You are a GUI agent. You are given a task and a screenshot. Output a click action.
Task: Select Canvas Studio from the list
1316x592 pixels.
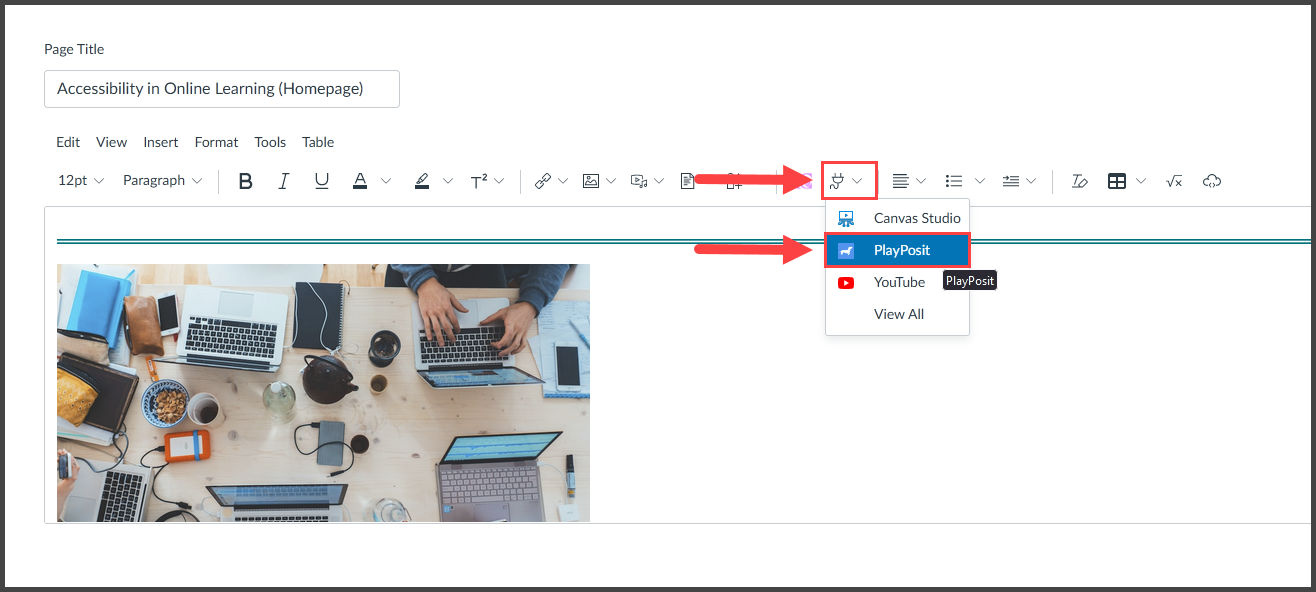tap(916, 218)
